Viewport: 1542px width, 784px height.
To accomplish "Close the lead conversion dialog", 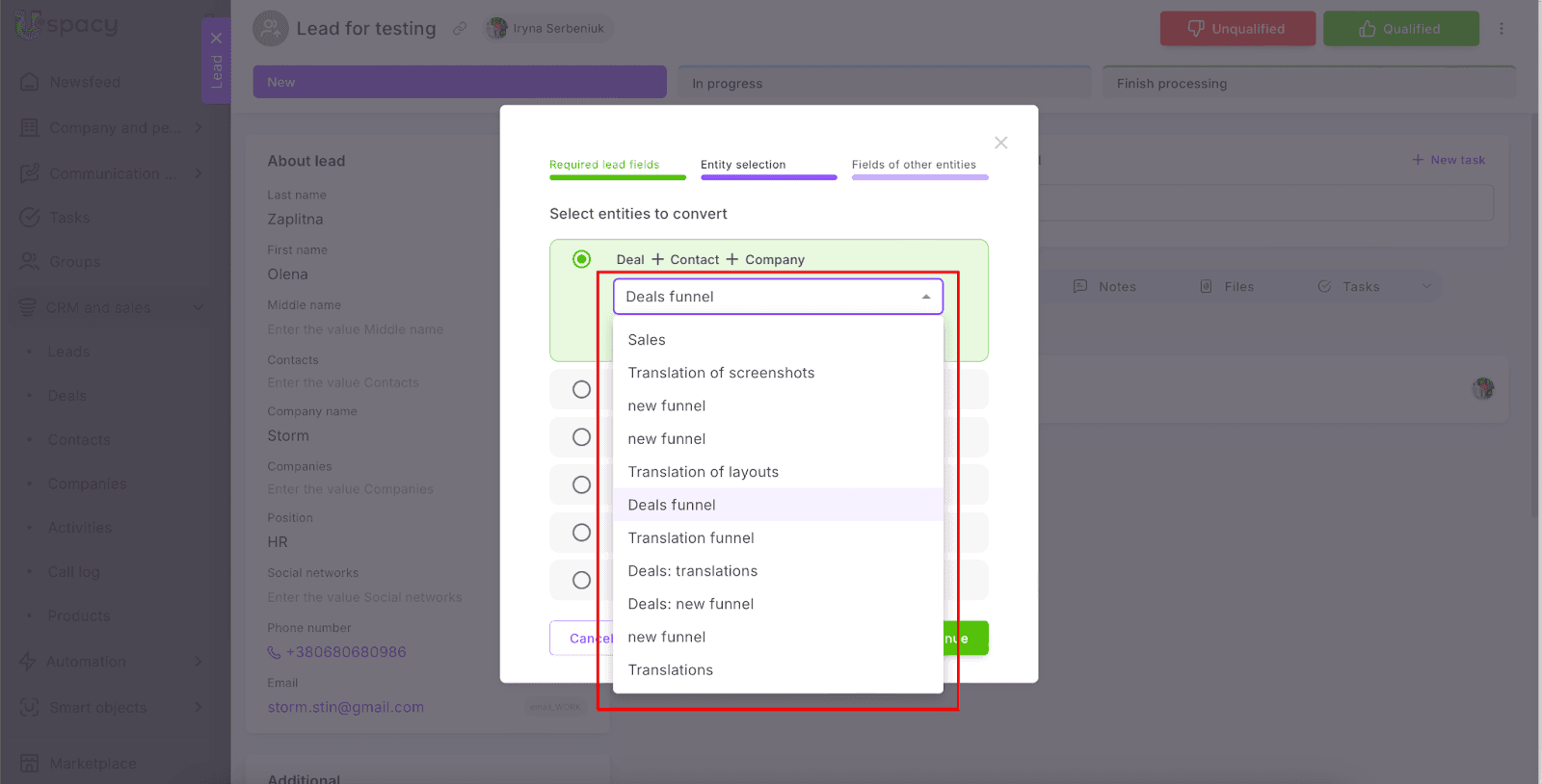I will pyautogui.click(x=1000, y=143).
